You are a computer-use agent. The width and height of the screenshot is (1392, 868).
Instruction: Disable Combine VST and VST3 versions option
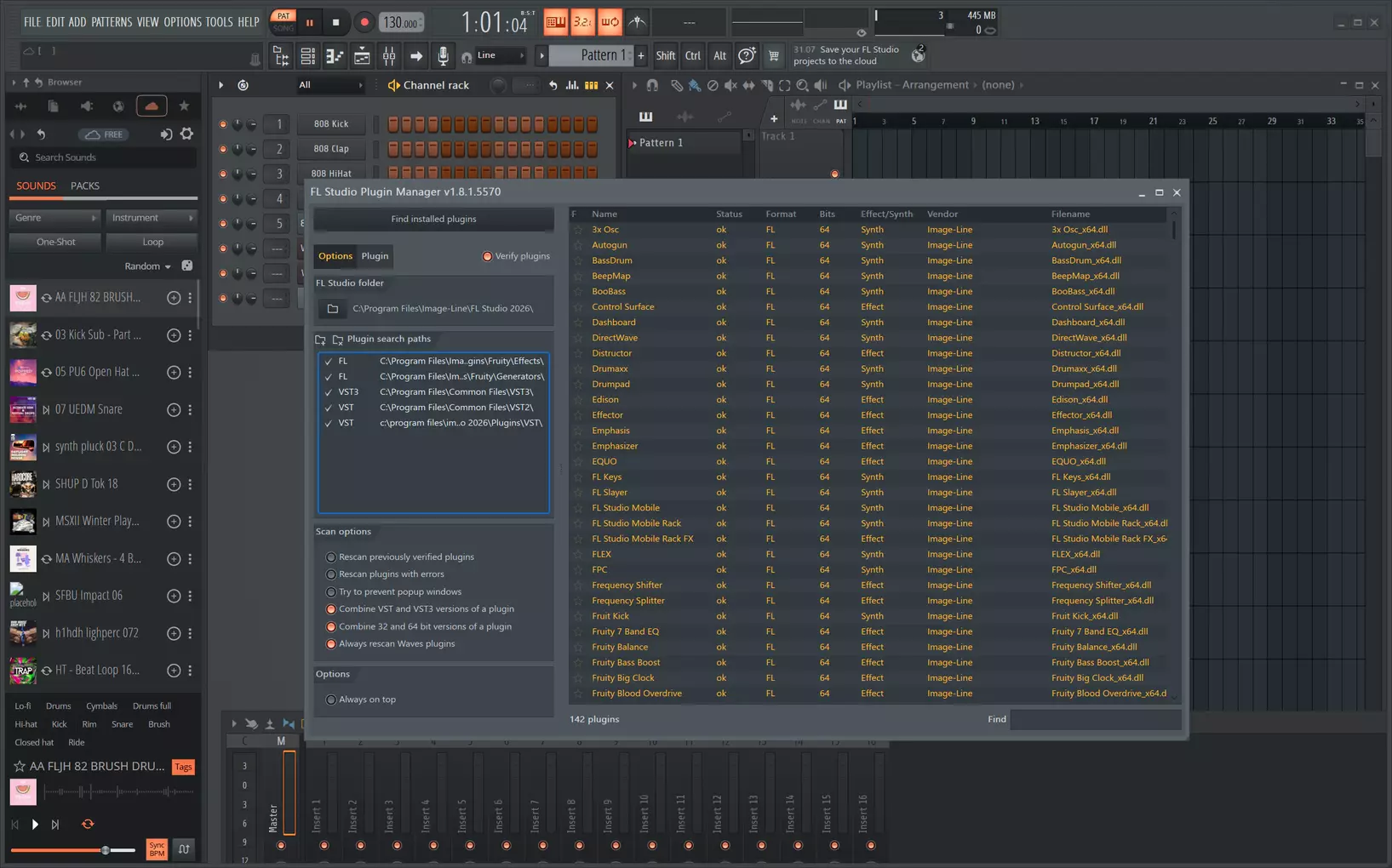(331, 609)
